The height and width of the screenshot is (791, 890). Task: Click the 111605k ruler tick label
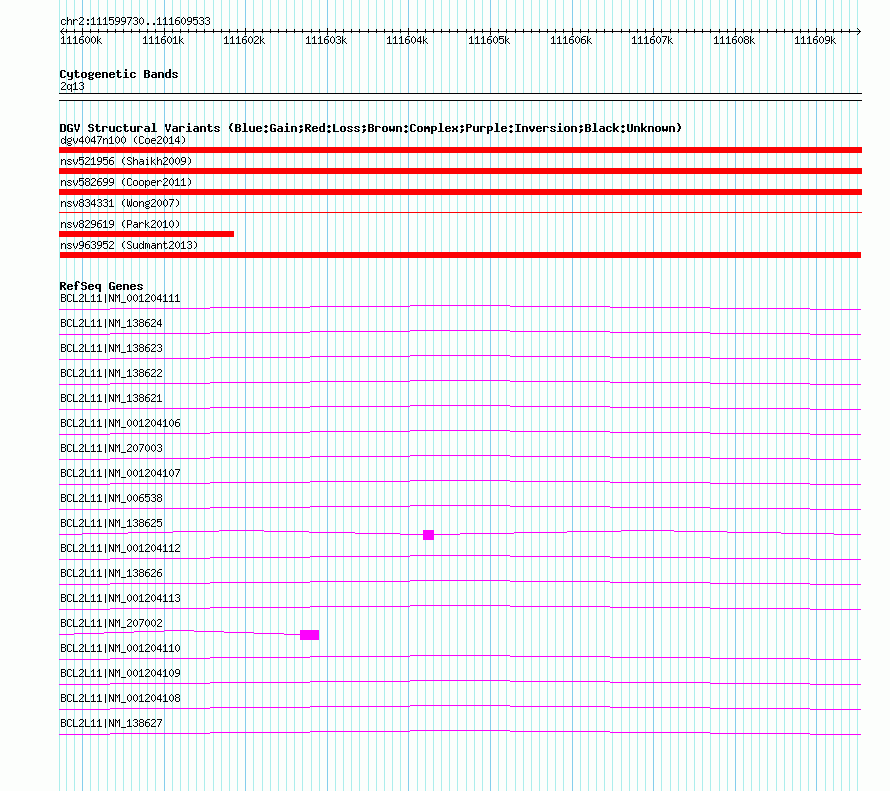[x=489, y=40]
